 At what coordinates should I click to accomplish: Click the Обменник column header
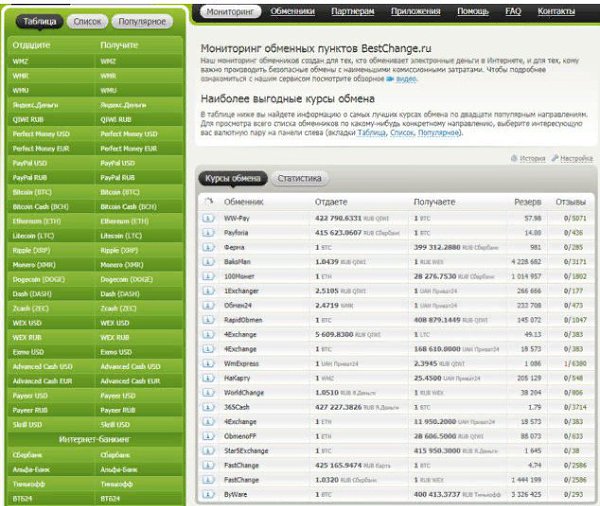(x=244, y=202)
